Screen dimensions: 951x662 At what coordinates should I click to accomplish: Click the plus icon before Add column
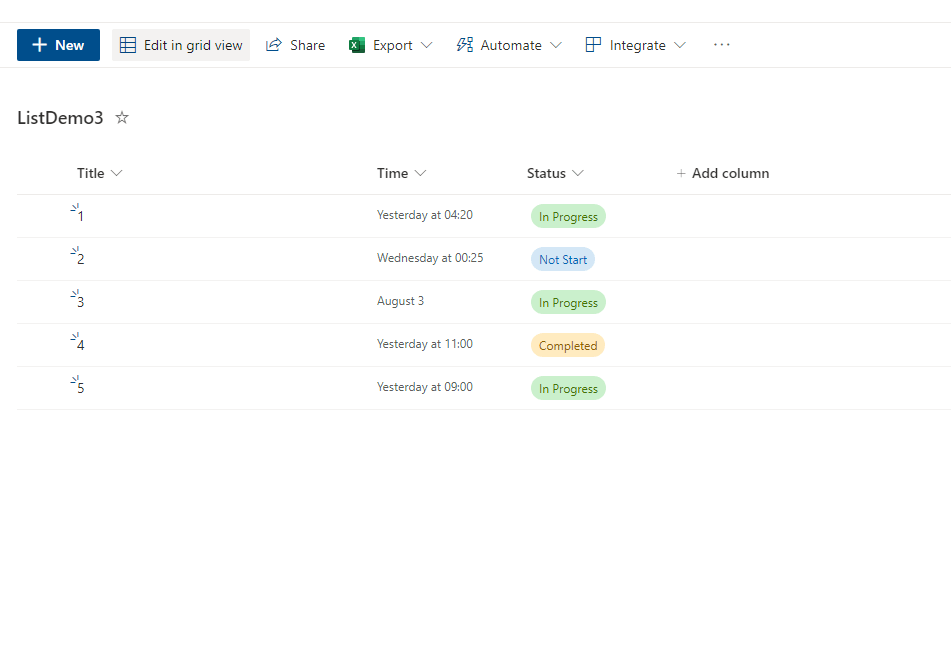click(x=681, y=174)
